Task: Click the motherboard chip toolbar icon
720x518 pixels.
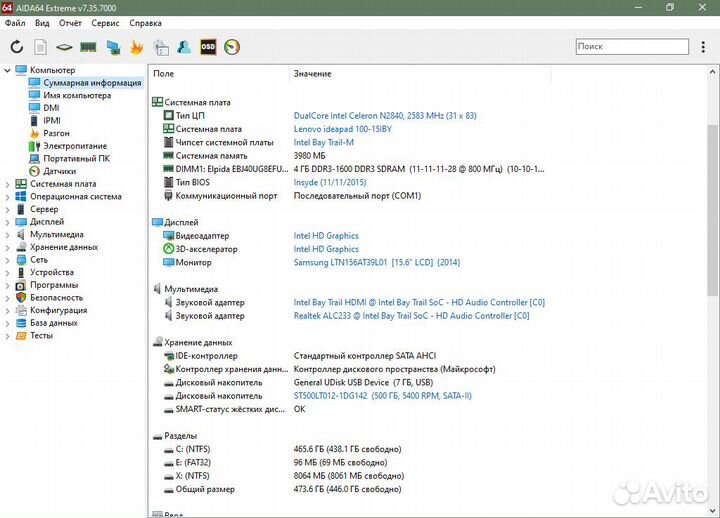Action: tap(64, 47)
